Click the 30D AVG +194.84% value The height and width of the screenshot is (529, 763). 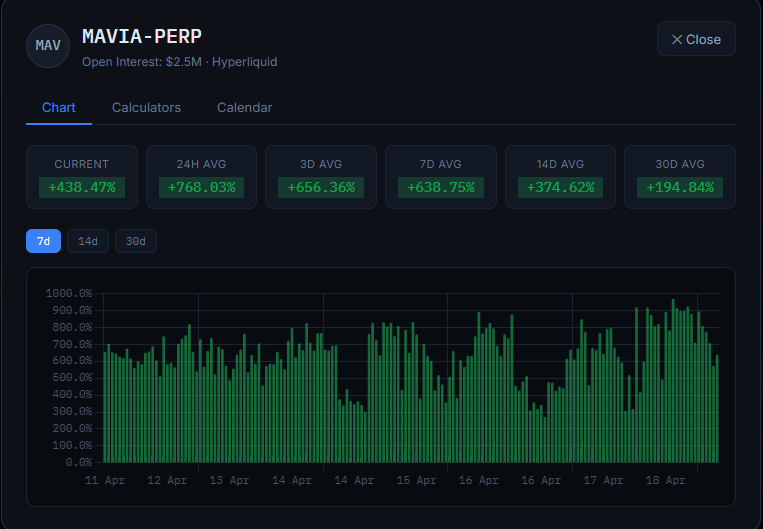pos(680,187)
